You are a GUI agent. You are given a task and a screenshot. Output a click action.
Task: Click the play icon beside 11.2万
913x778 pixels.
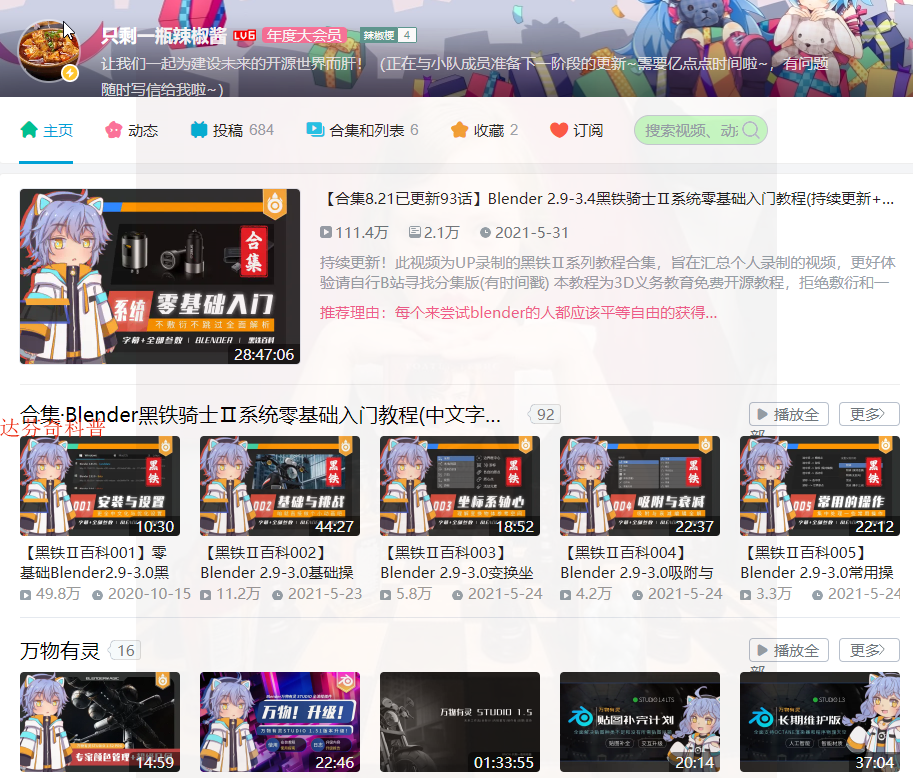pos(206,595)
